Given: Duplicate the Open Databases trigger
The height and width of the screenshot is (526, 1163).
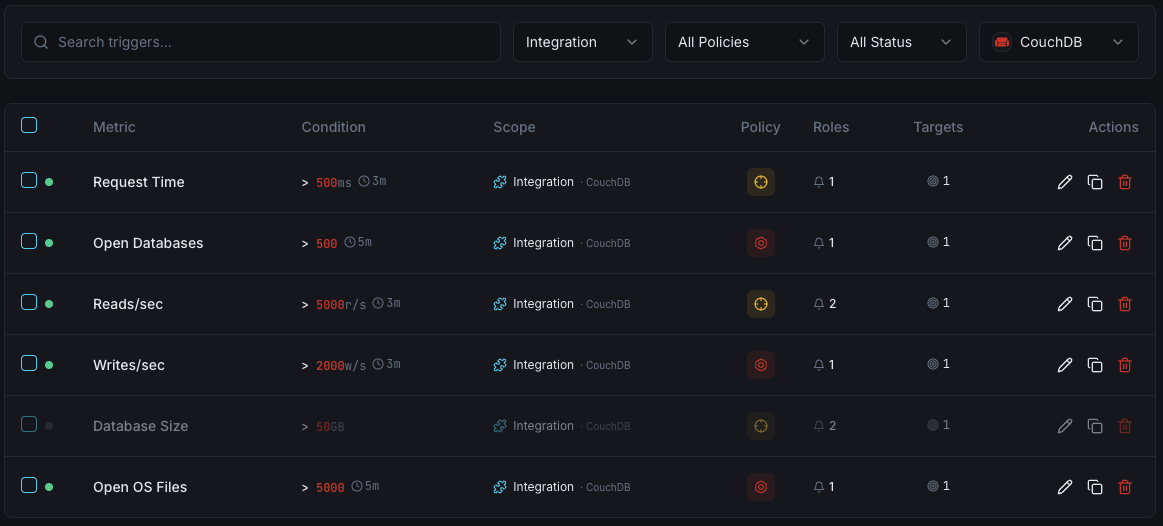Looking at the screenshot, I should point(1095,243).
